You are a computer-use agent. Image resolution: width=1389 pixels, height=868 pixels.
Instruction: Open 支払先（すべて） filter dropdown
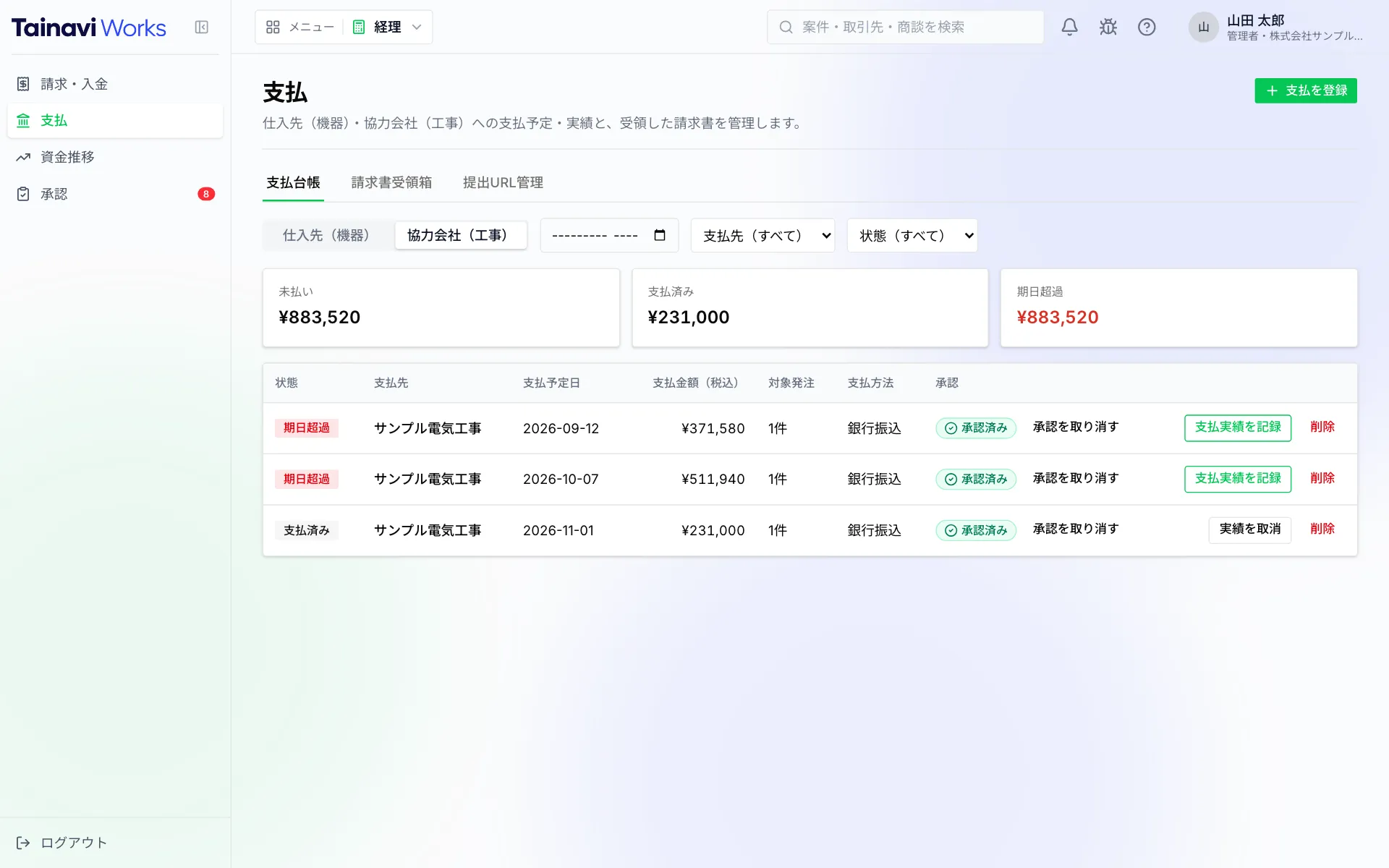point(763,235)
